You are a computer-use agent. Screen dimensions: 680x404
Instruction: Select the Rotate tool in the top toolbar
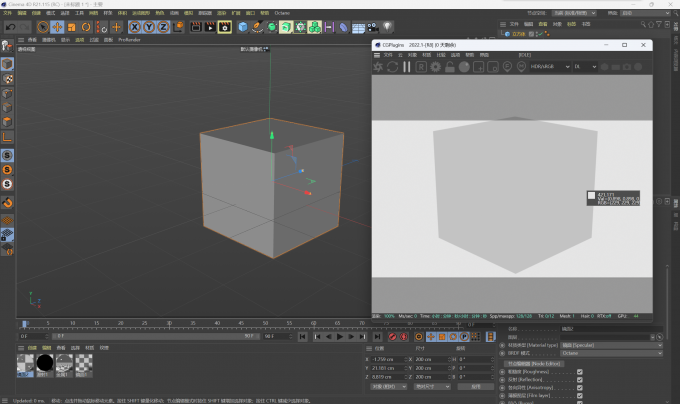click(86, 27)
